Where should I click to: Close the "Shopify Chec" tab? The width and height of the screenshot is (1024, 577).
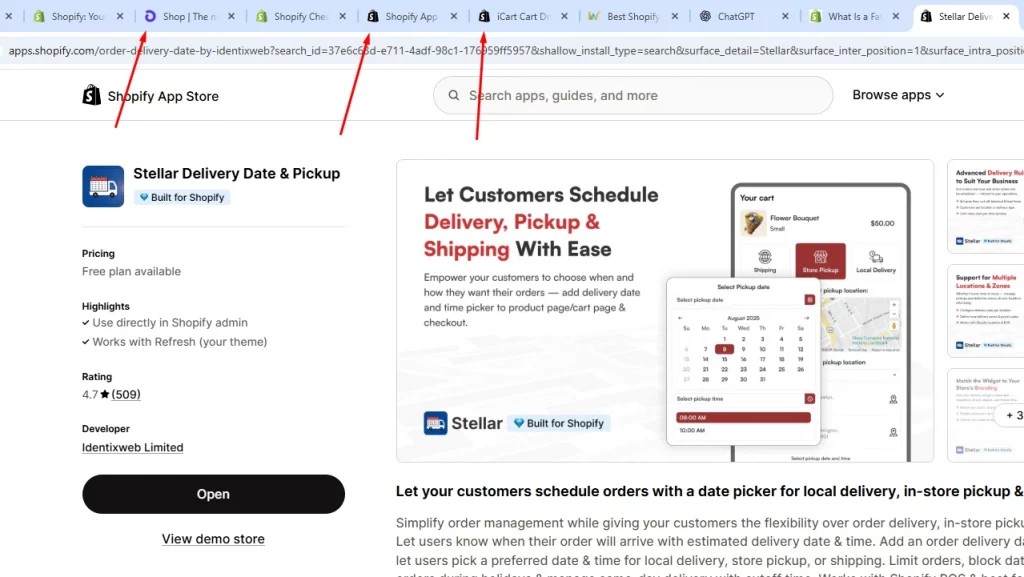pyautogui.click(x=343, y=16)
